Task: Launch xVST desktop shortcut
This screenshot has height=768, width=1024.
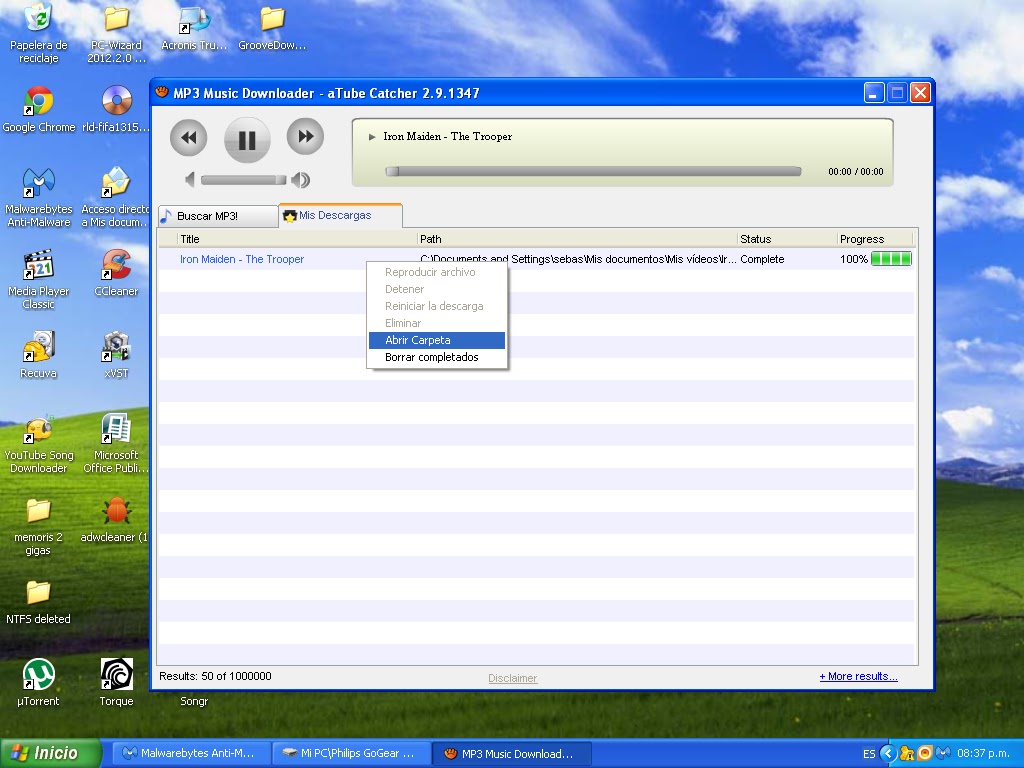Action: 116,355
